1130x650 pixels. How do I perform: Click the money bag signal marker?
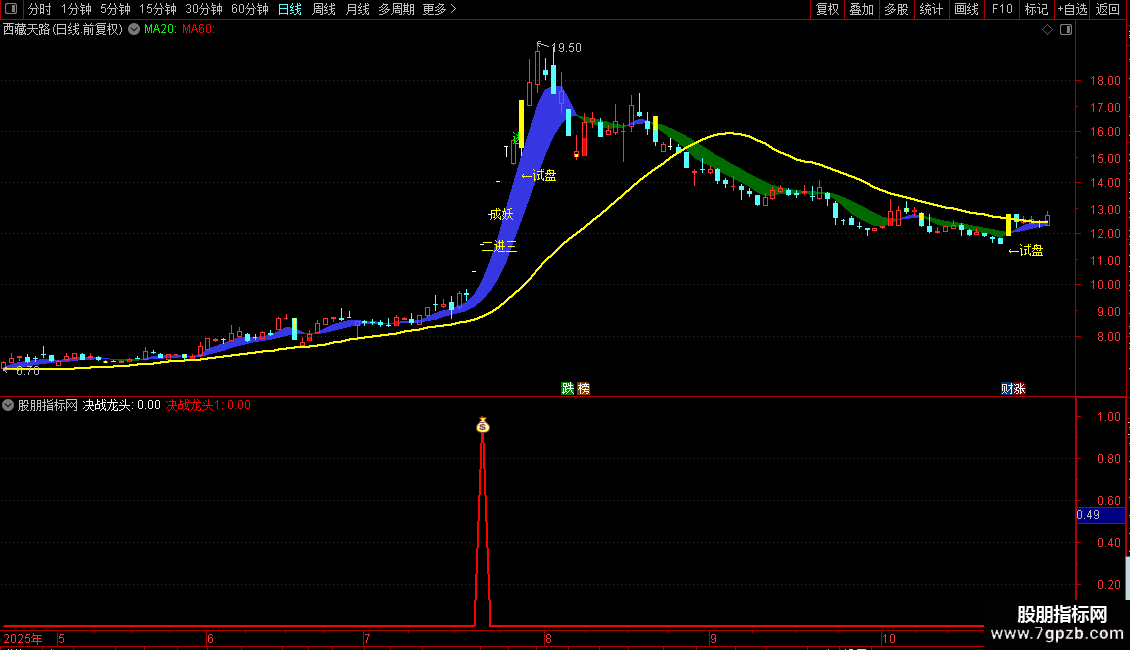[483, 426]
